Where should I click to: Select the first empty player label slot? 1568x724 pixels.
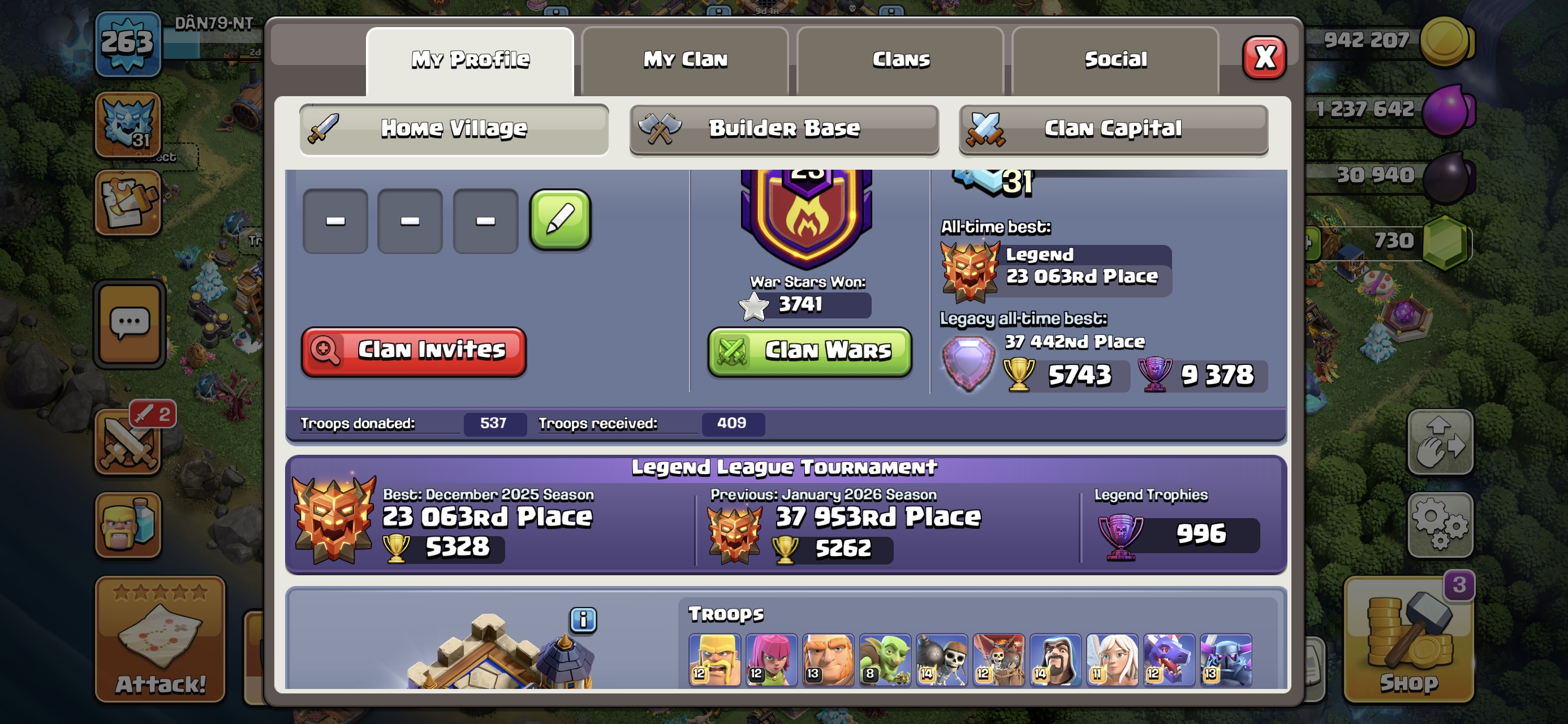pyautogui.click(x=335, y=221)
